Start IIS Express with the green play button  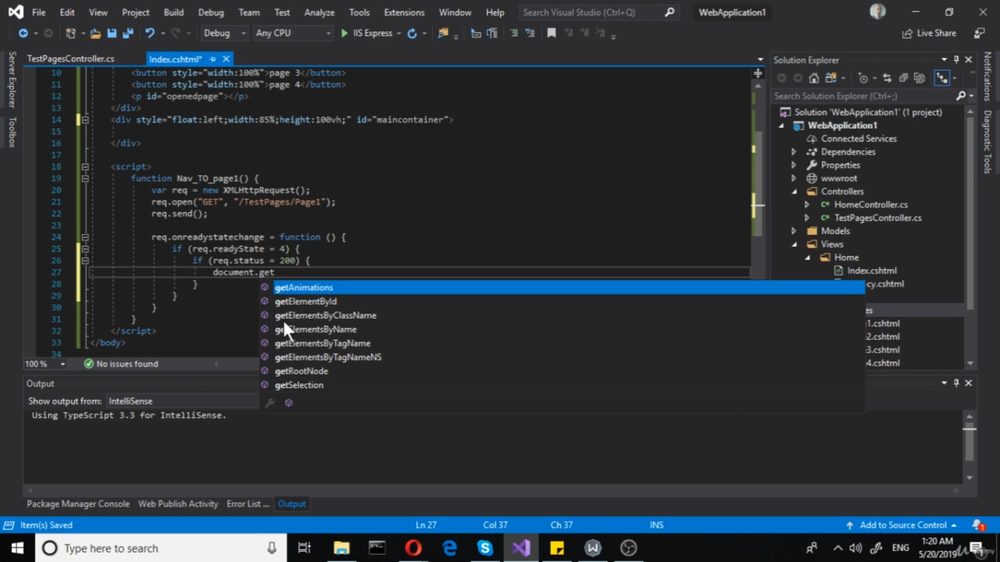(344, 33)
